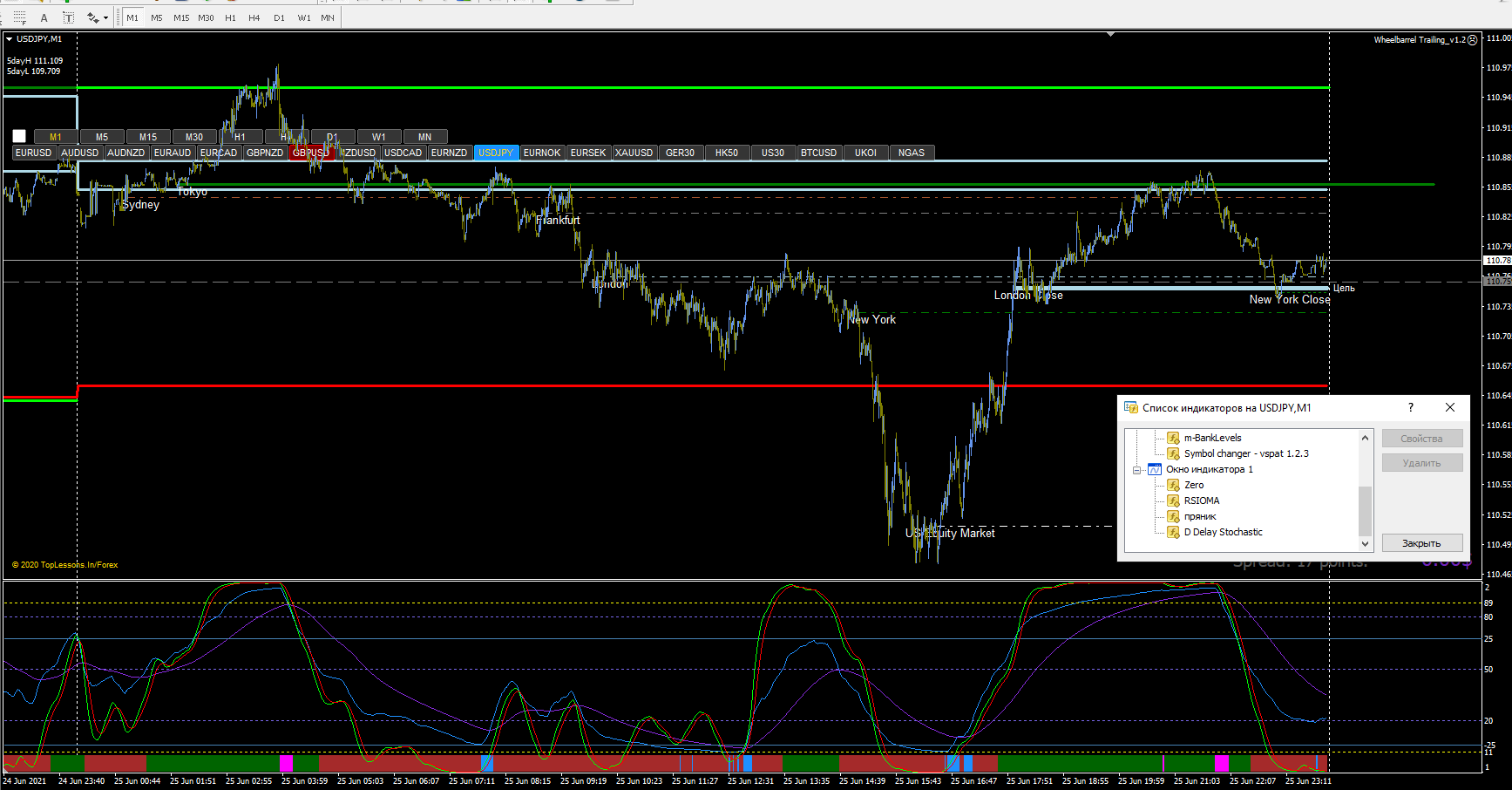Switch to M15 in the timeframe toolbar

[x=181, y=17]
